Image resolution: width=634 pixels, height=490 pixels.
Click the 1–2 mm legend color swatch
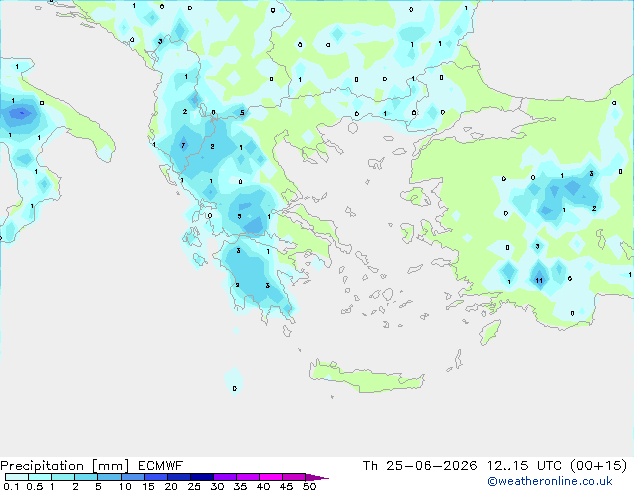tap(63, 477)
